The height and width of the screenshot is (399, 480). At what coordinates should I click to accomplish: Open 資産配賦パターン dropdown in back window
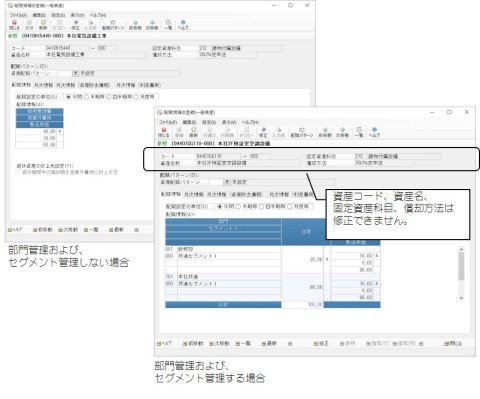tap(76, 73)
